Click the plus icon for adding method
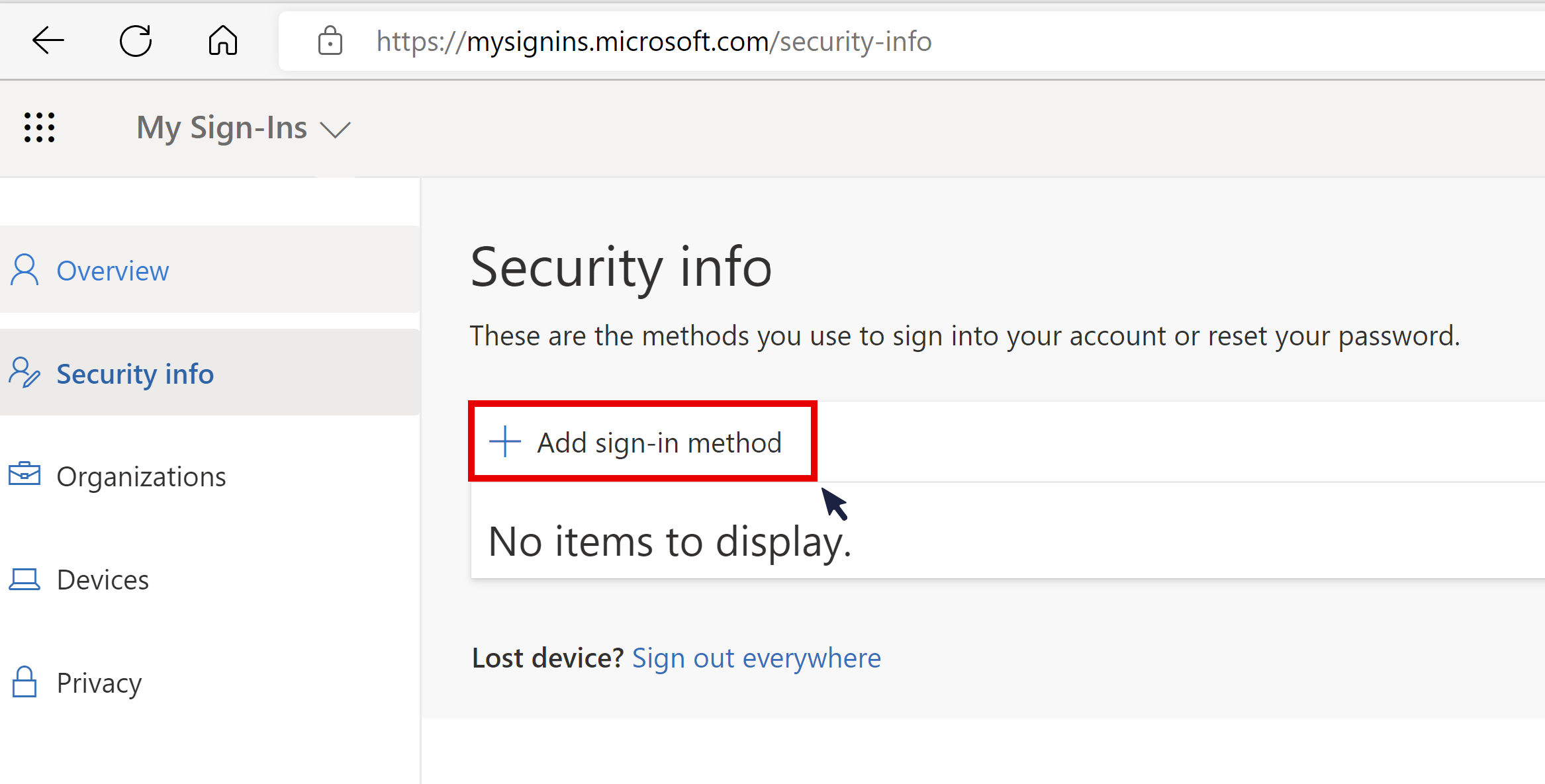Viewport: 1545px width, 784px height. pyautogui.click(x=505, y=441)
